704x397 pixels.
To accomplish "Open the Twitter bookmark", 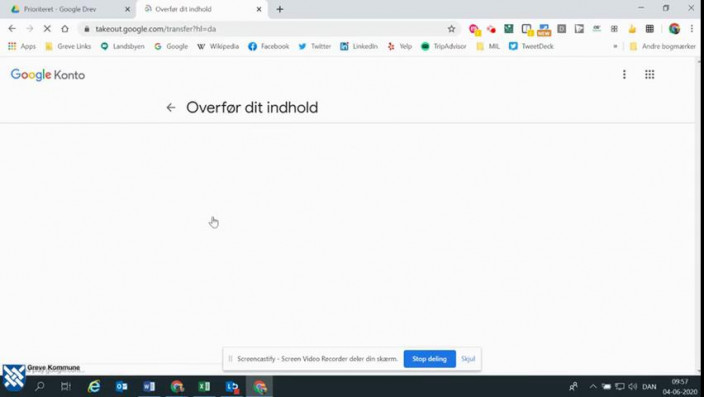I will pyautogui.click(x=315, y=46).
